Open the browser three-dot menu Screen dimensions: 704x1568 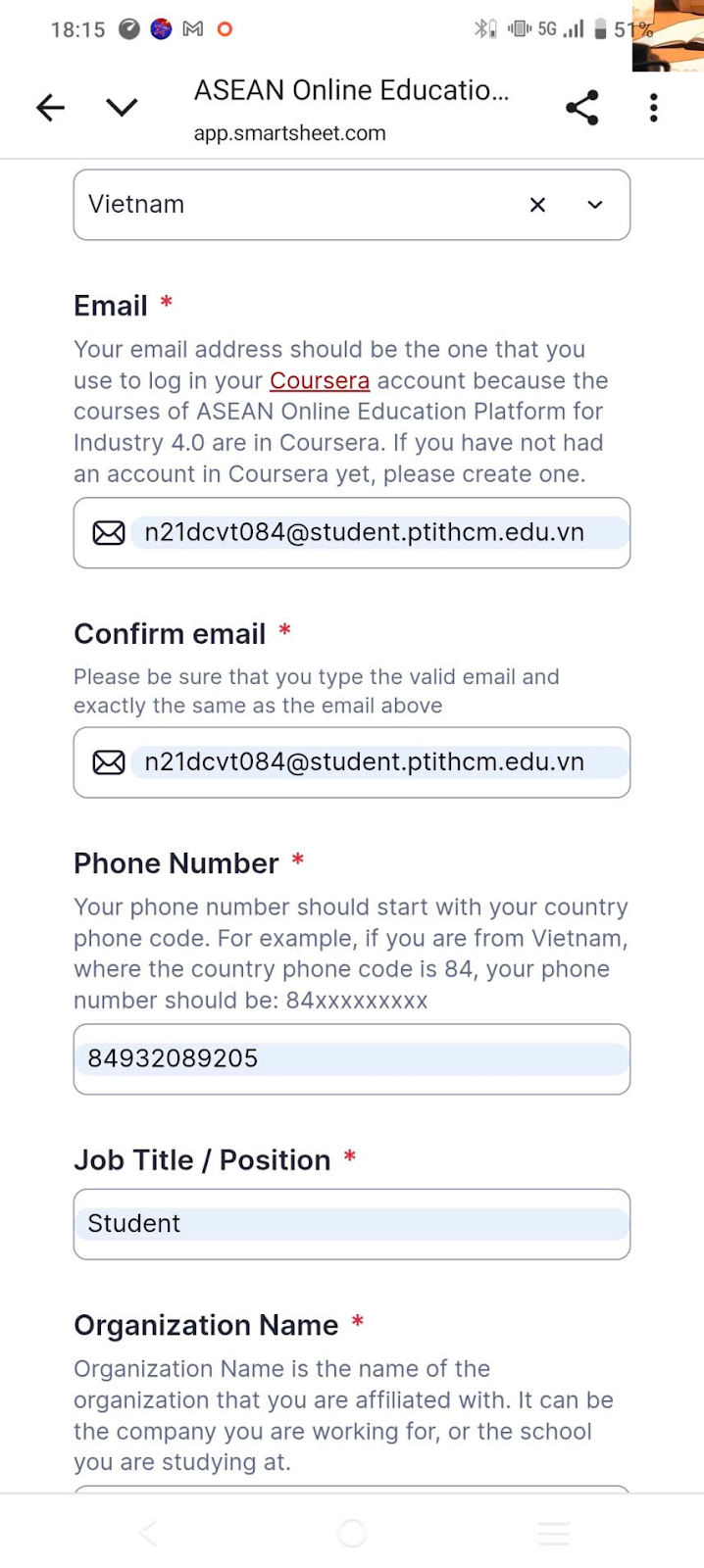[x=653, y=108]
